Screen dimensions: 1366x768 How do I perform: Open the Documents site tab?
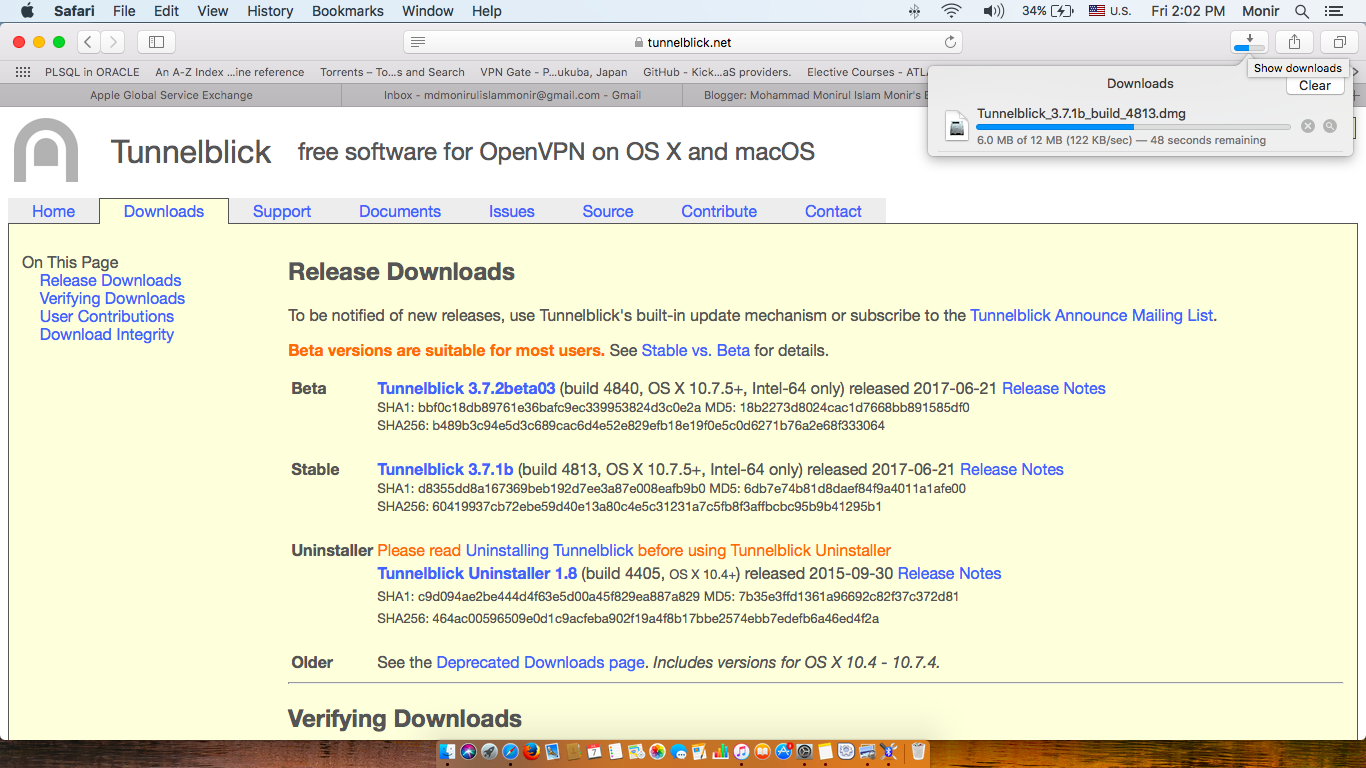[400, 211]
